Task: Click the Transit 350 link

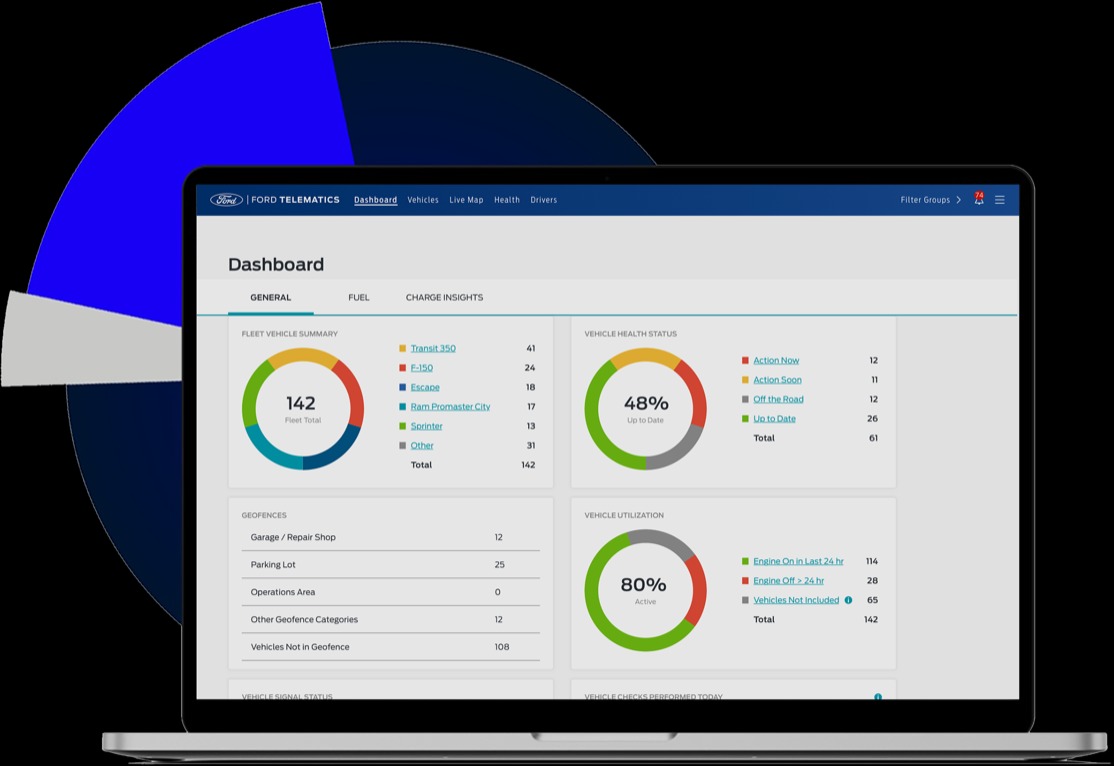Action: 433,348
